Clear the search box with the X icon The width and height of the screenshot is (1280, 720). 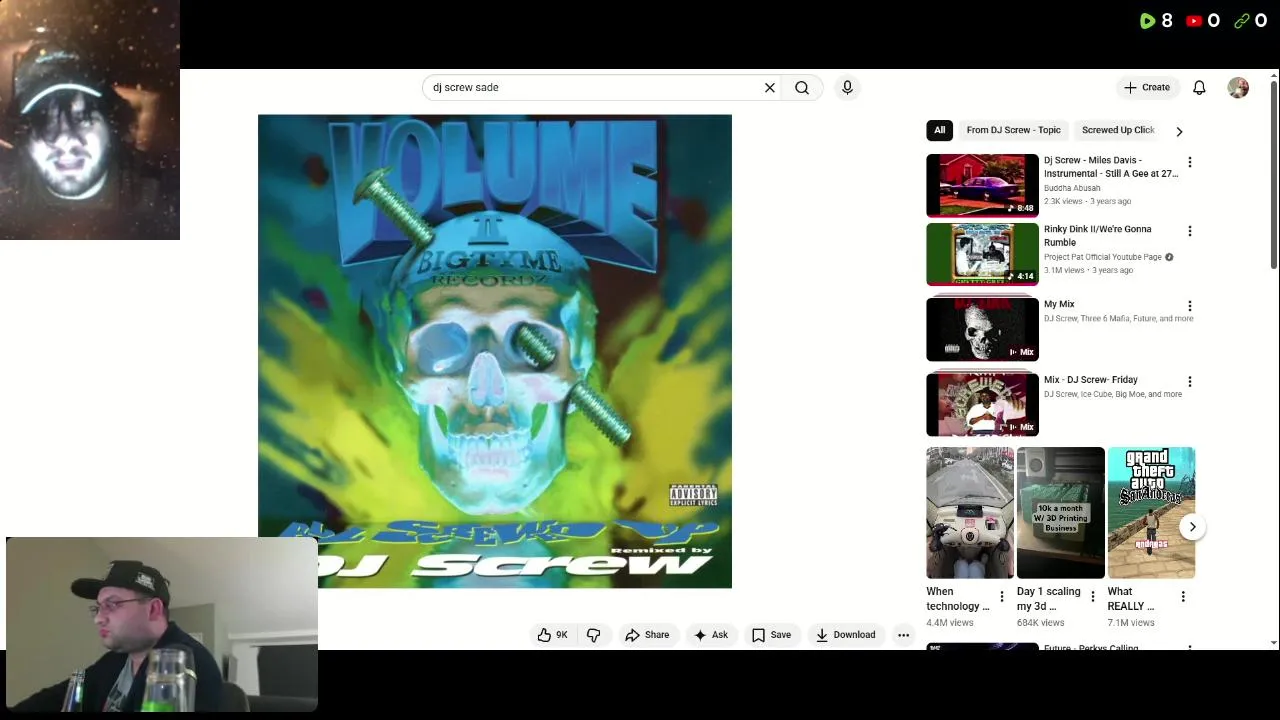pos(770,88)
